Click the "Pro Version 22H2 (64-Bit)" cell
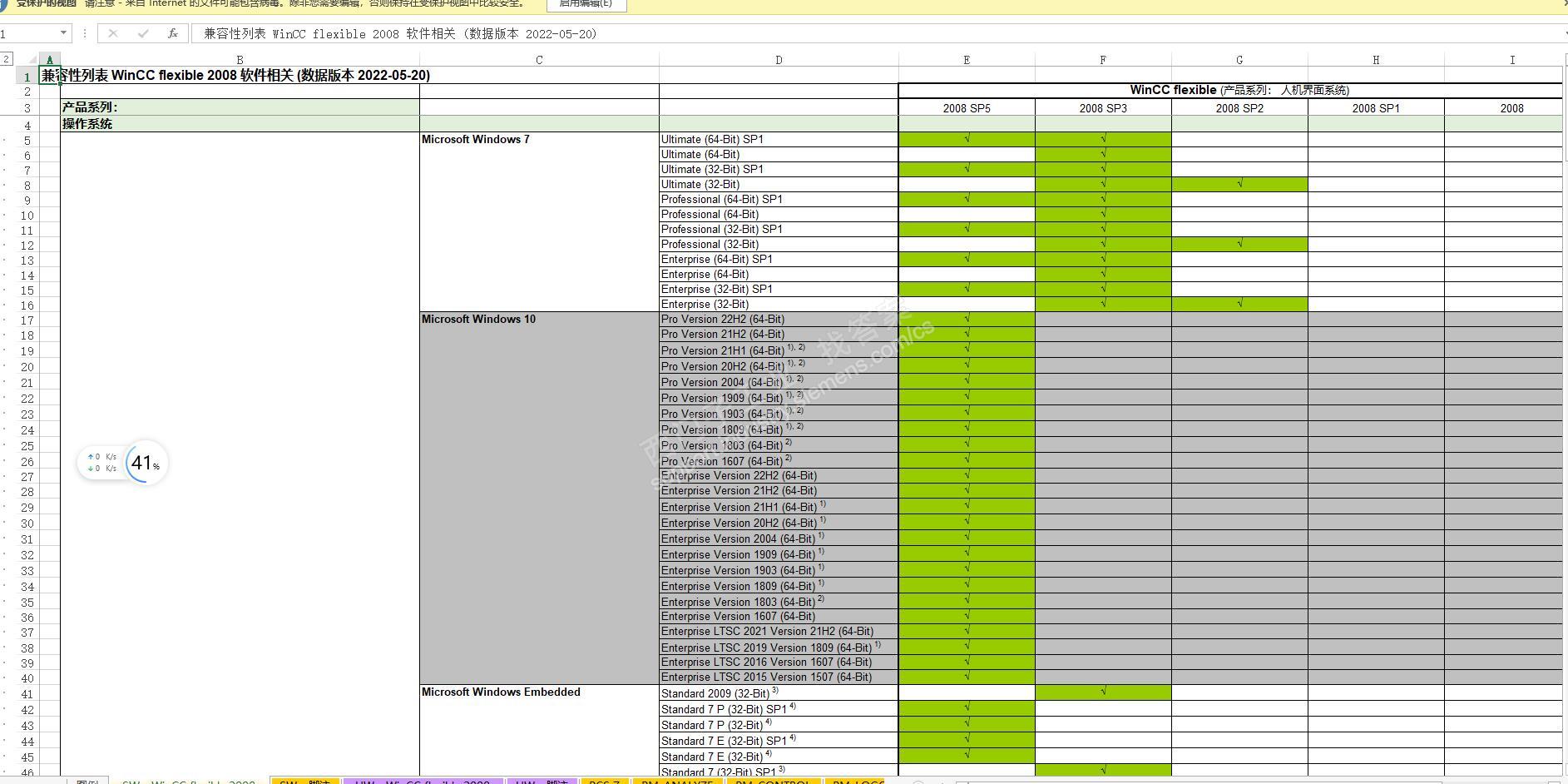 coord(779,319)
